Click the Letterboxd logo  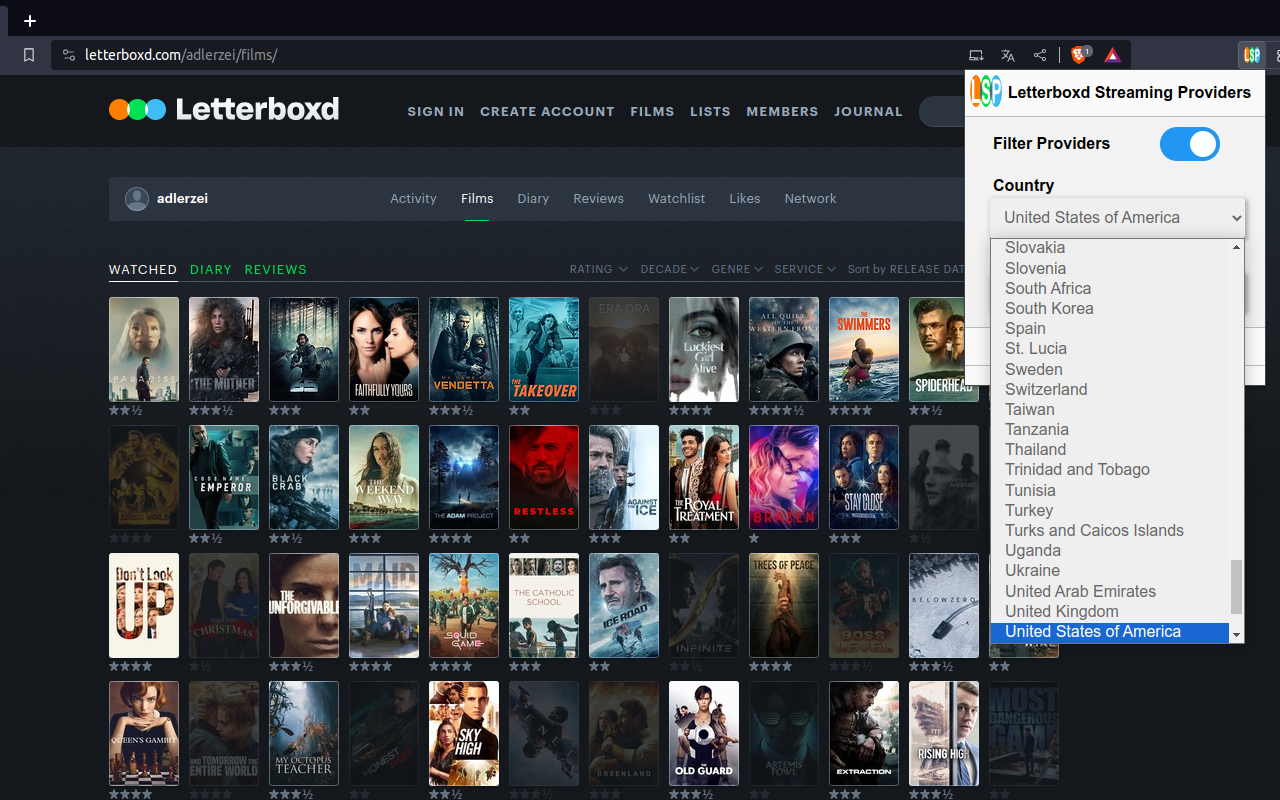click(x=223, y=110)
